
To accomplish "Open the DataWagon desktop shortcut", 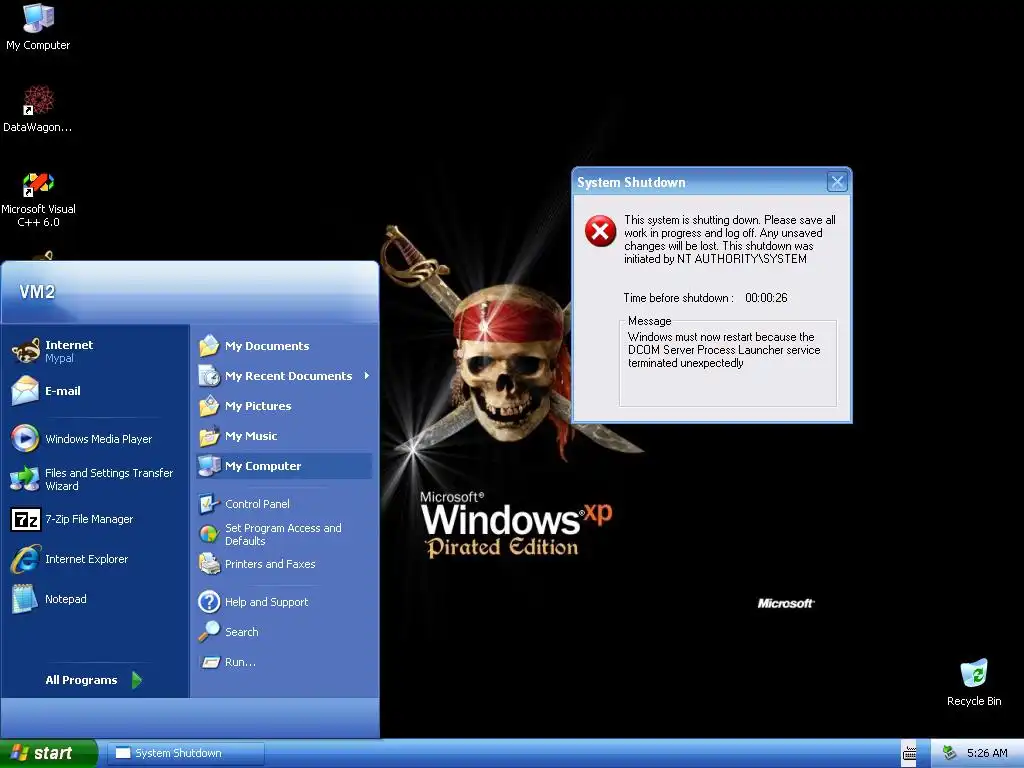I will pos(38,108).
